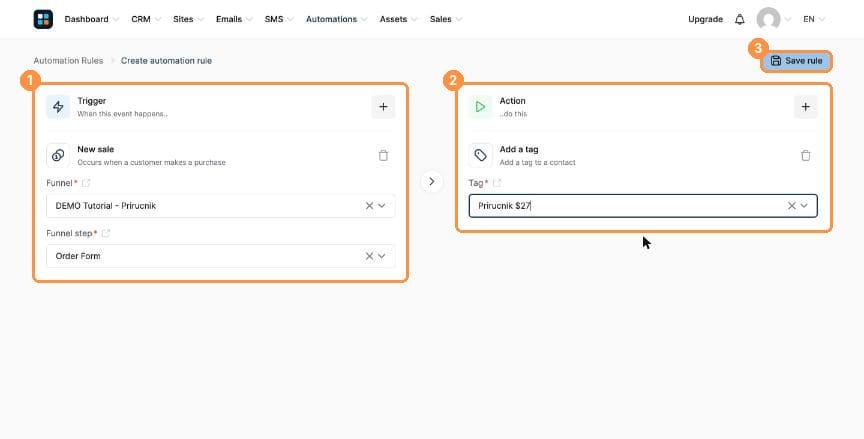
Task: Click the Action play icon
Action: [x=480, y=107]
